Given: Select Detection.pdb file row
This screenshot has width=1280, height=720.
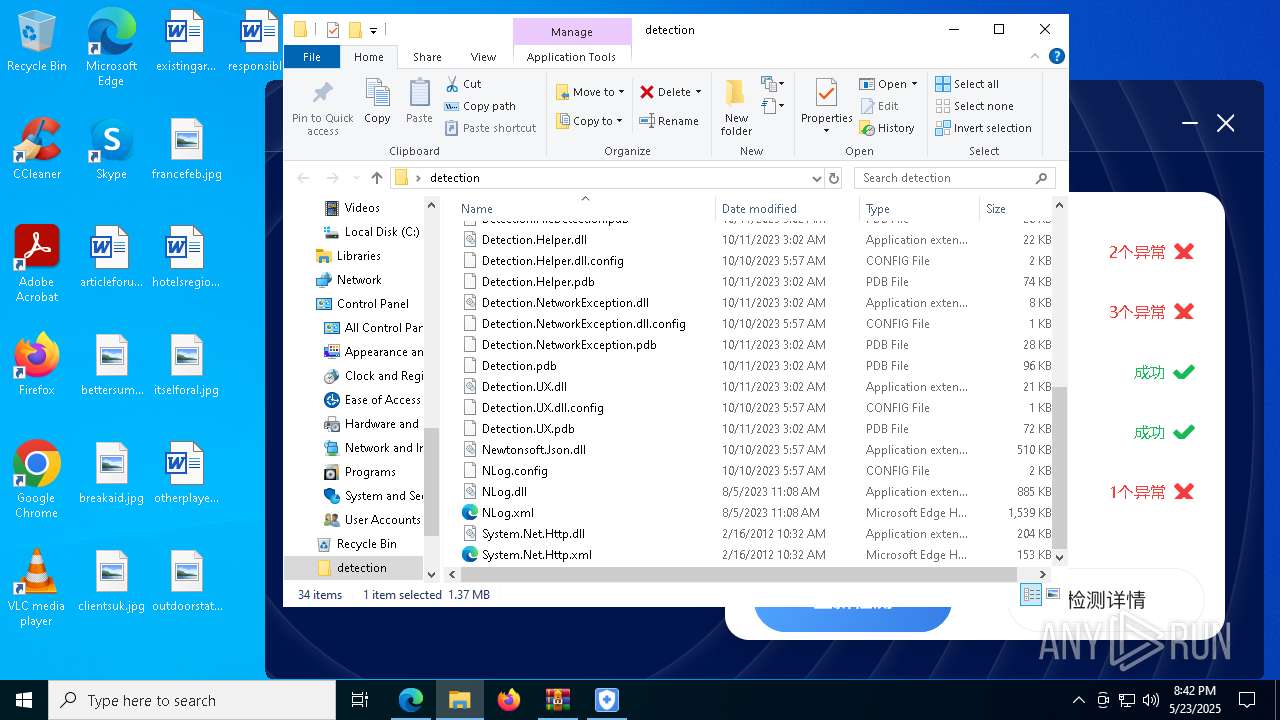Looking at the screenshot, I should [756, 365].
